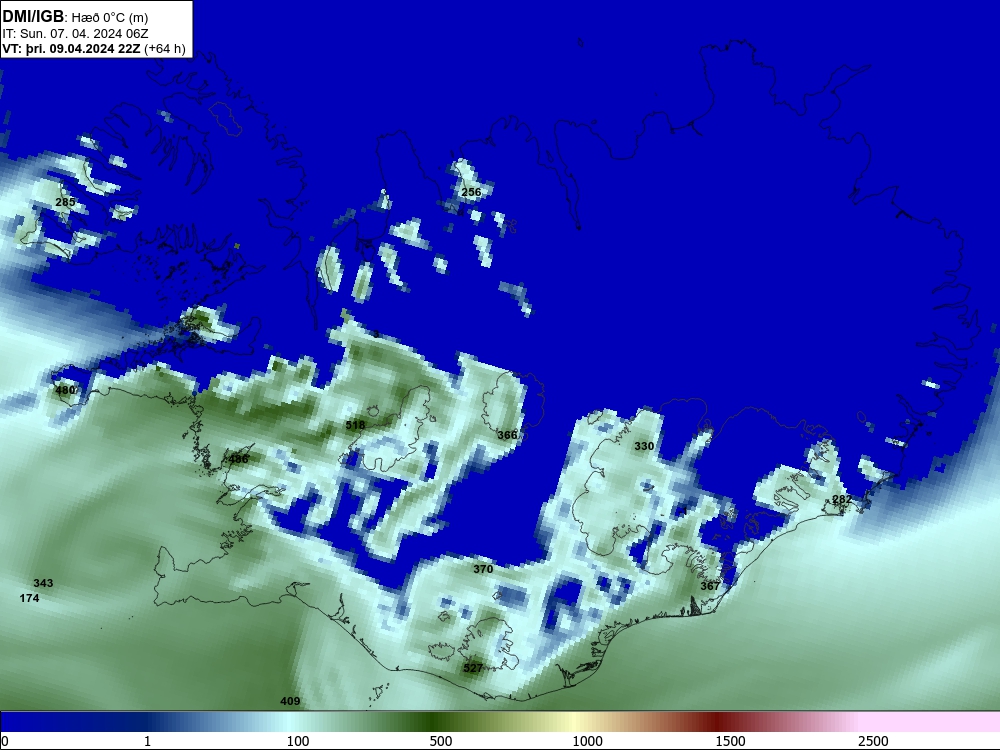Click the color scale label 1
This screenshot has width=1000, height=750.
tap(147, 741)
